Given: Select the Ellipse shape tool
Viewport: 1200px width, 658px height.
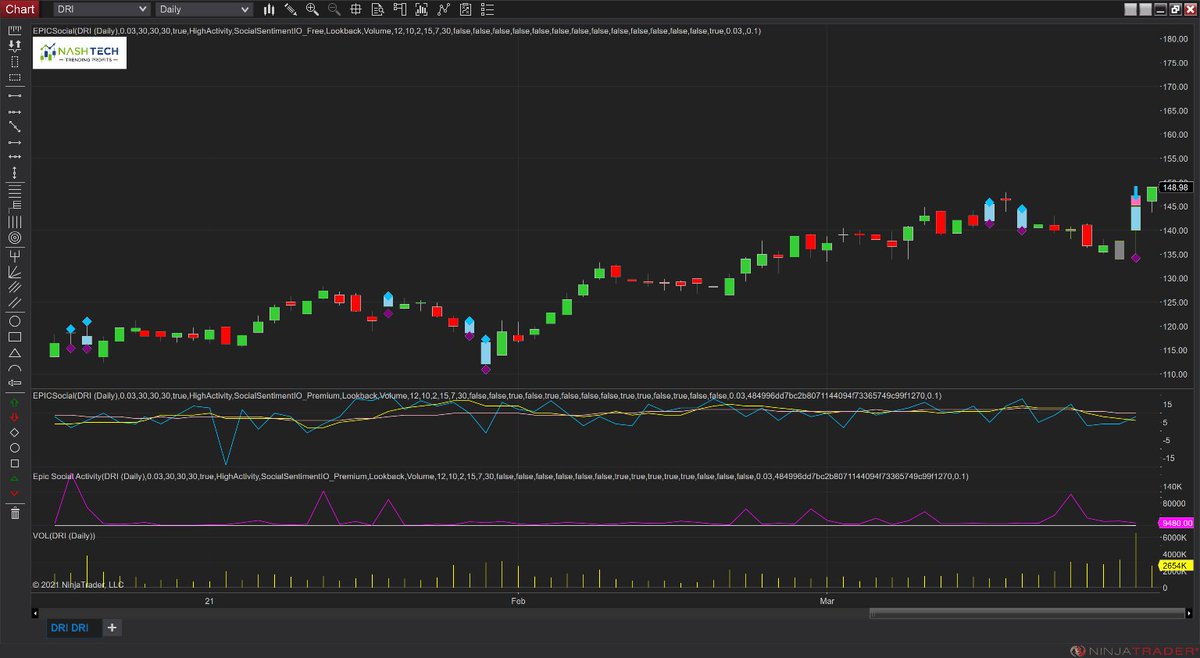Looking at the screenshot, I should (15, 321).
